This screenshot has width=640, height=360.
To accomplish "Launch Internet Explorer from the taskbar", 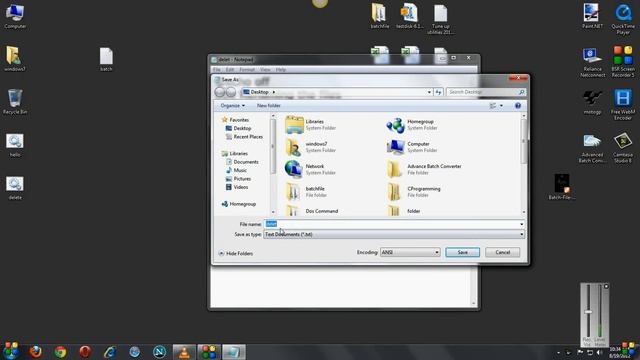I will click(110, 351).
